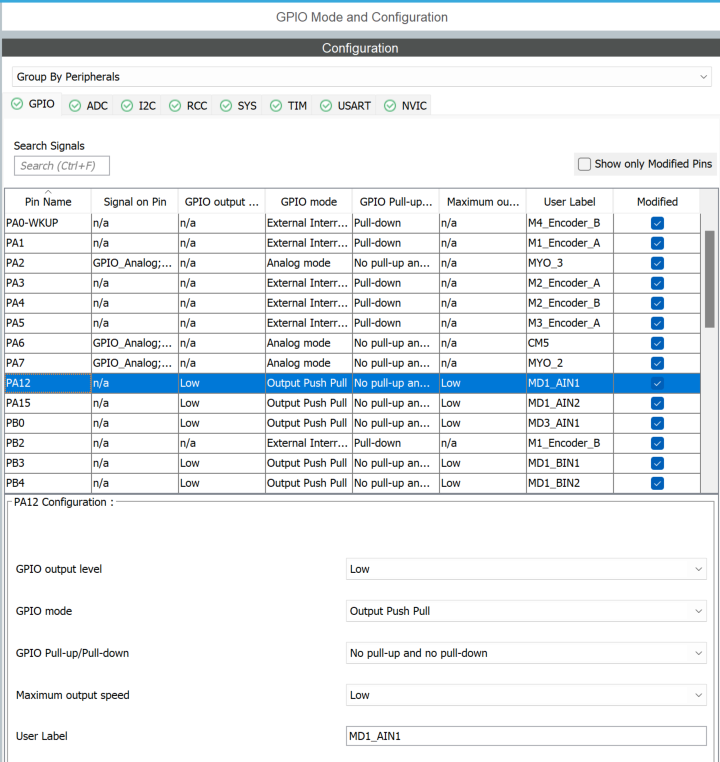720x762 pixels.
Task: Click green check icon beside I2C
Action: coord(127,105)
